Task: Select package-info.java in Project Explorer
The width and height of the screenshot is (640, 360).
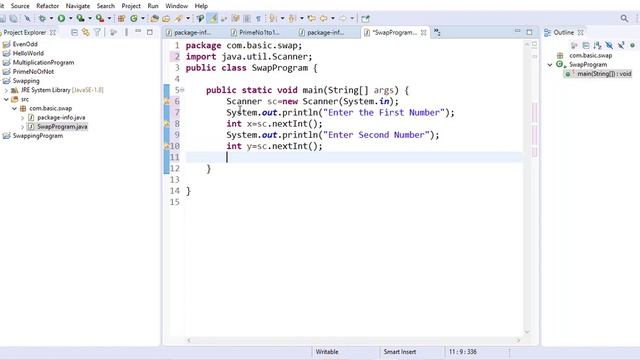Action: click(61, 118)
